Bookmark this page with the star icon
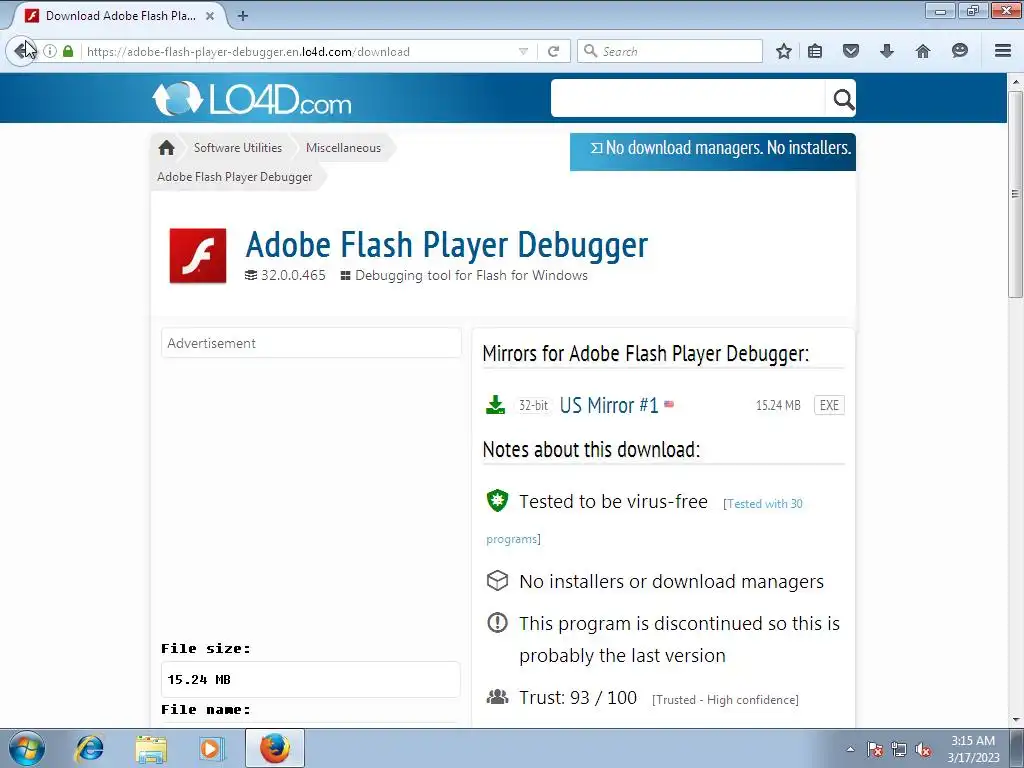This screenshot has width=1024, height=768. 784,51
